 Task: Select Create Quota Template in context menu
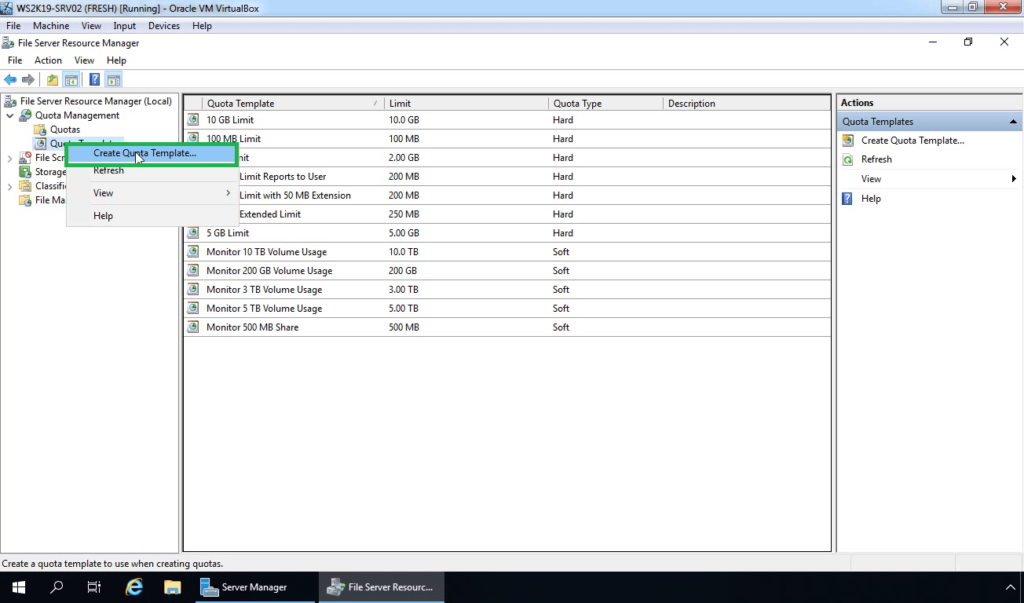(152, 154)
